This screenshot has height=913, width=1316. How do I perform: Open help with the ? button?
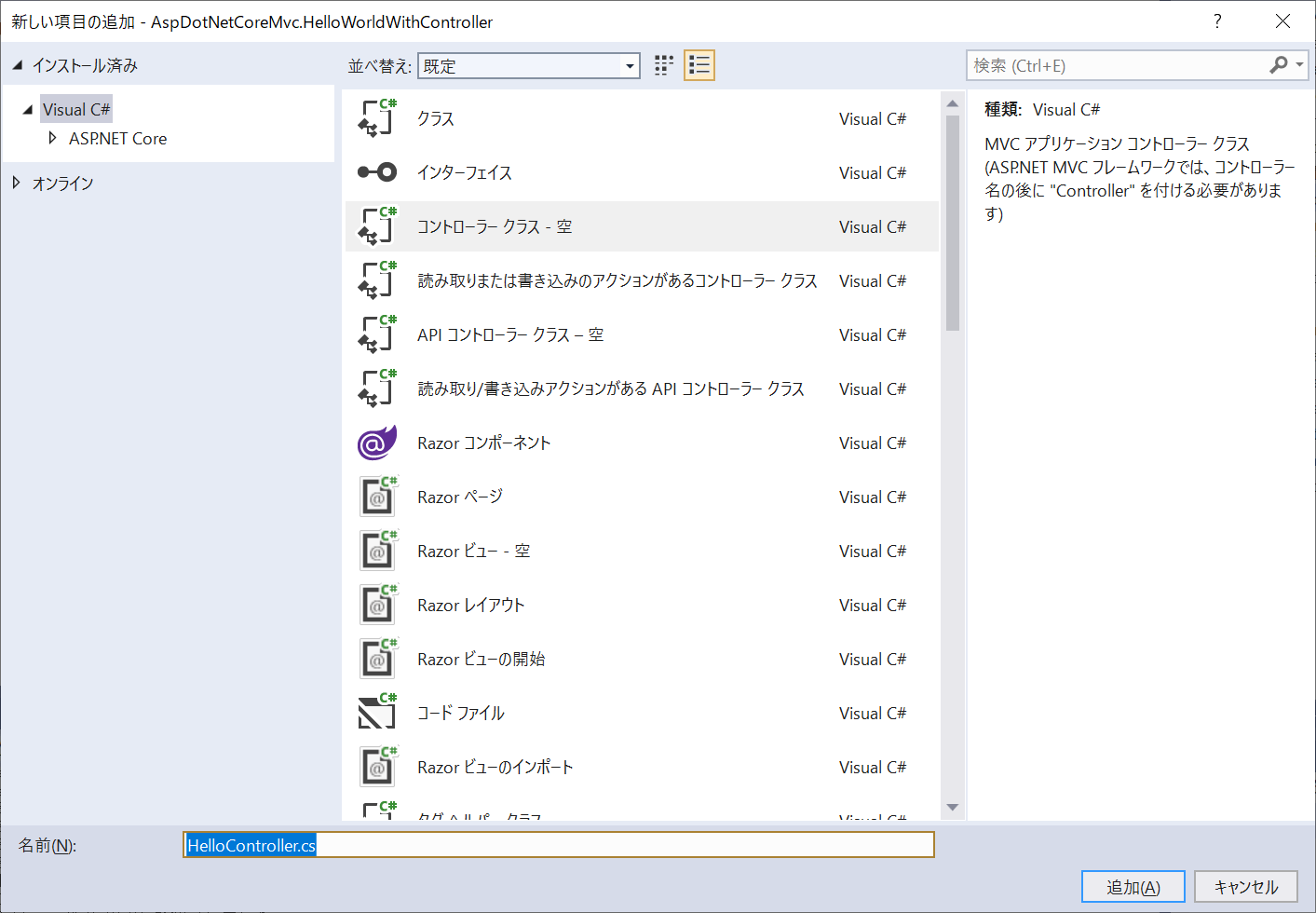[1217, 21]
